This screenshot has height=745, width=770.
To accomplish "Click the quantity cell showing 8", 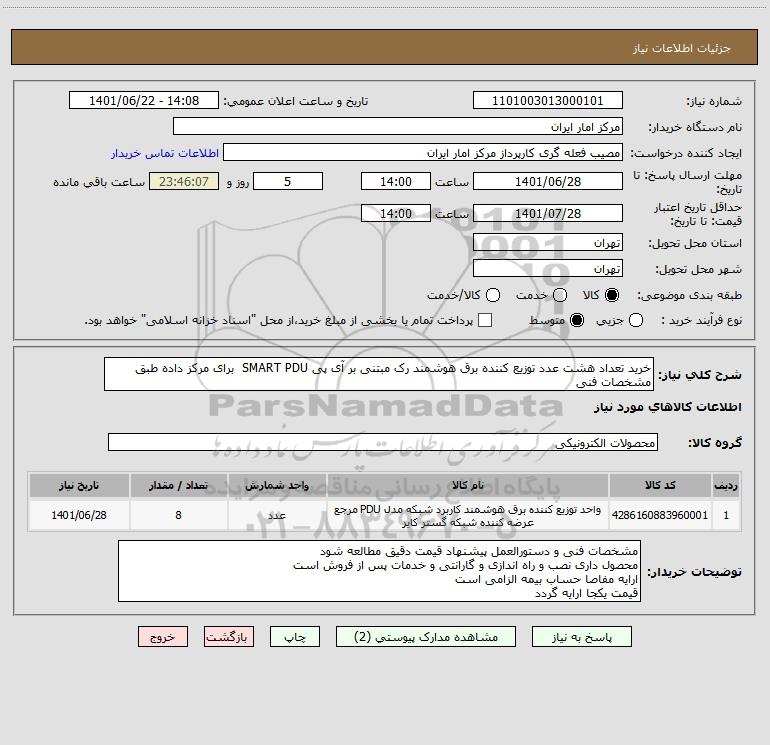I will (178, 515).
